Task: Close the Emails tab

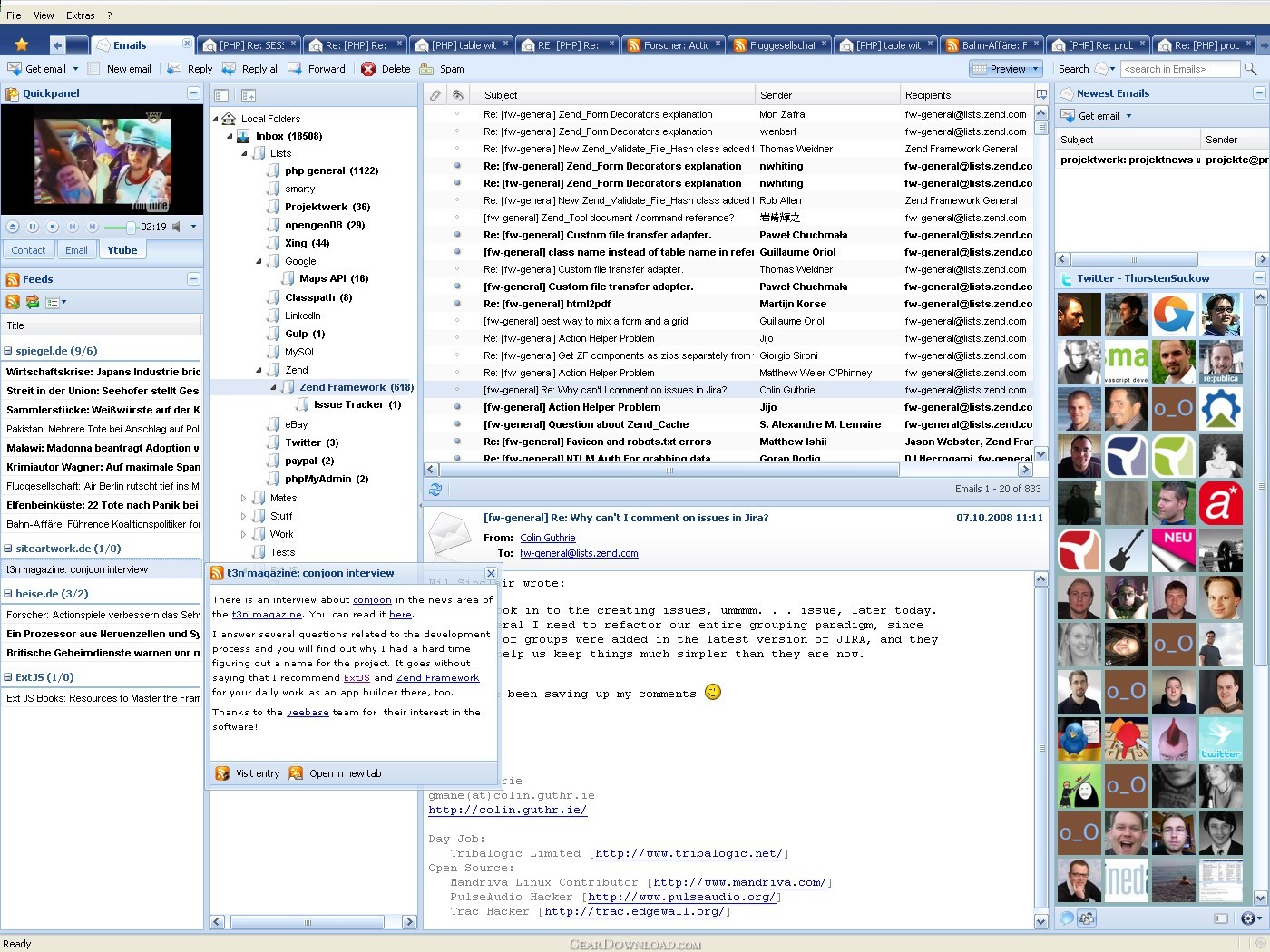Action: pos(187,44)
